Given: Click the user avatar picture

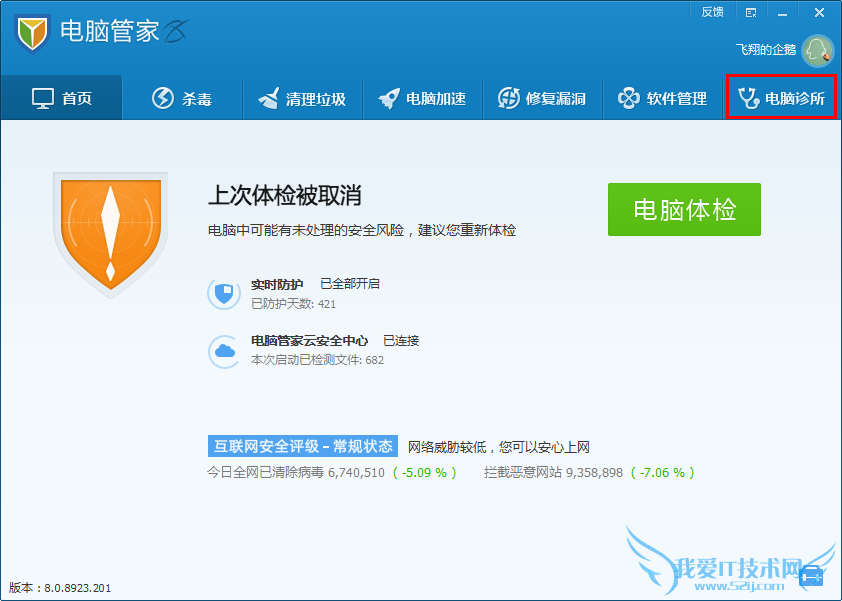Looking at the screenshot, I should 817,50.
